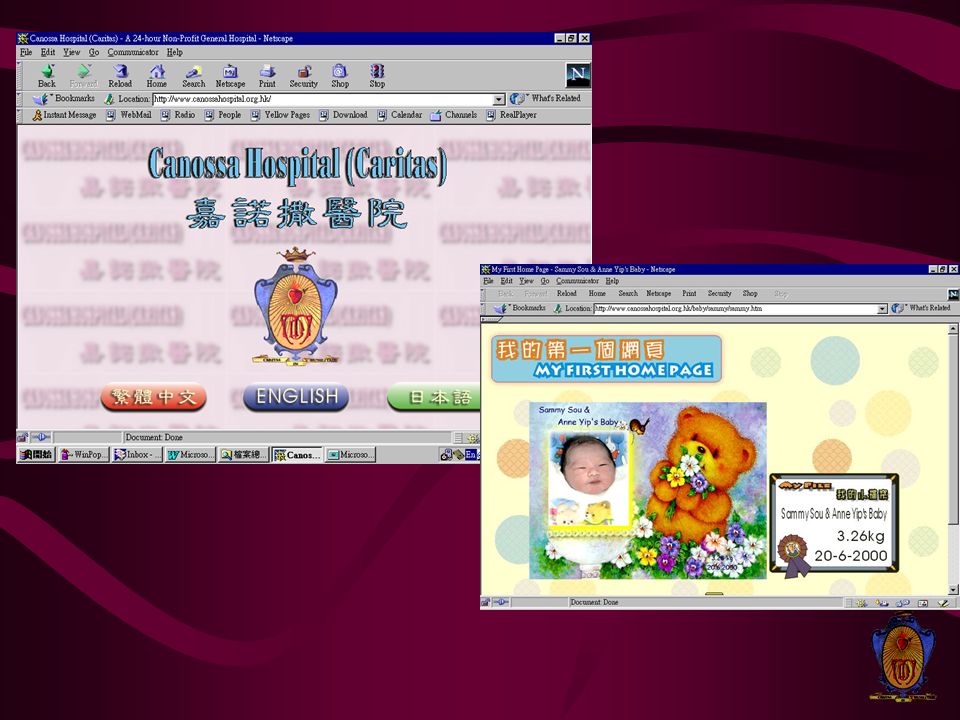This screenshot has height=720, width=960.
Task: Click Print in My First Home Page window
Action: point(689,294)
